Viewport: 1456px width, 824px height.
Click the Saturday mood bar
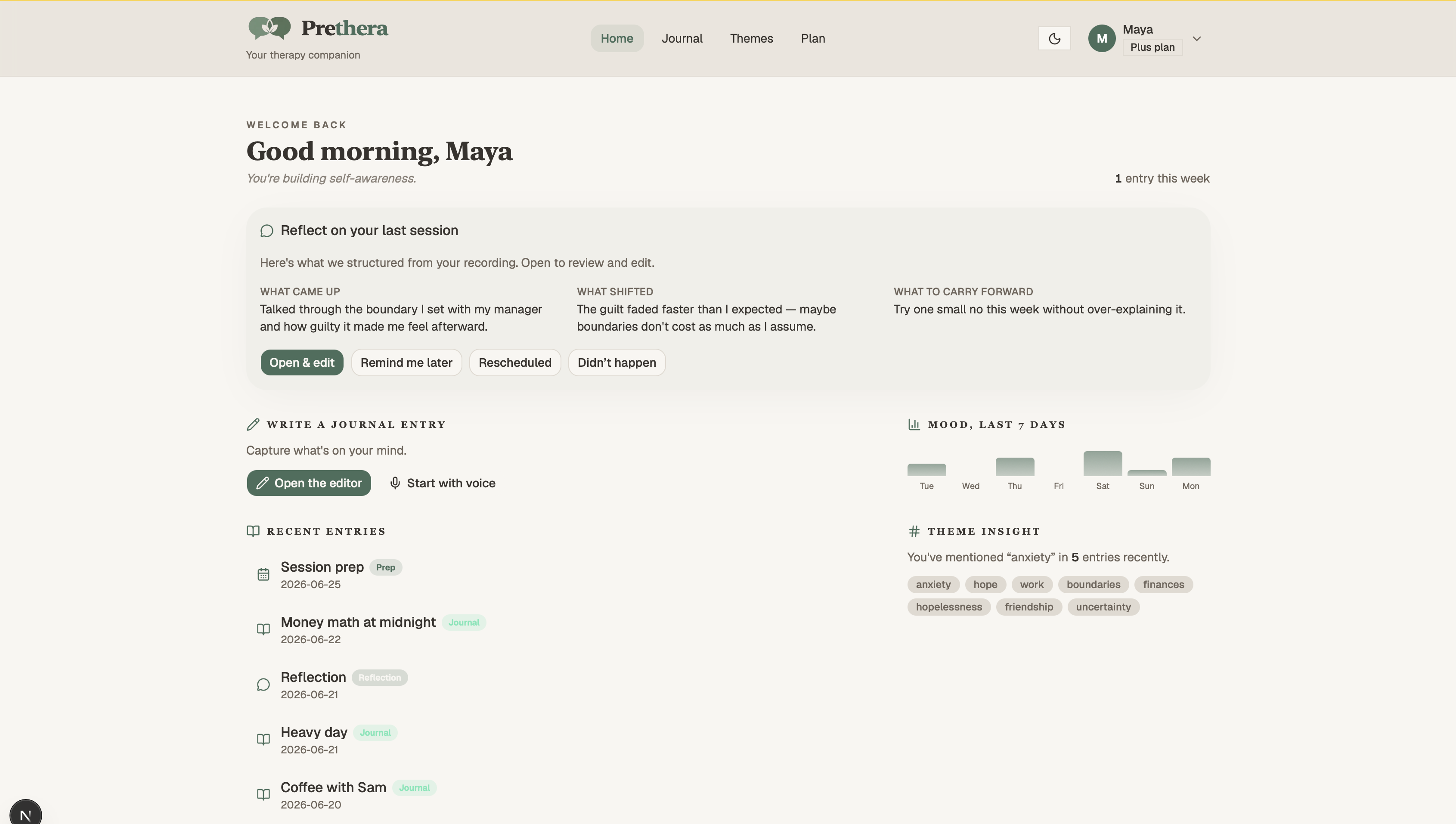[x=1102, y=464]
